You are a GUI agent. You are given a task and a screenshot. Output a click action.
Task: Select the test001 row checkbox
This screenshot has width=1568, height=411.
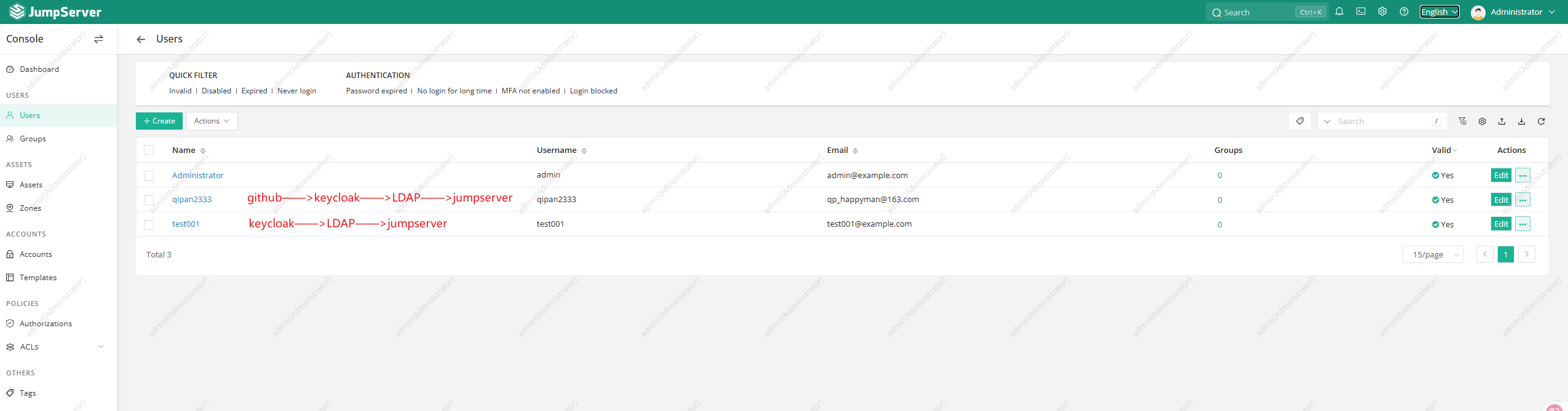[x=149, y=225]
